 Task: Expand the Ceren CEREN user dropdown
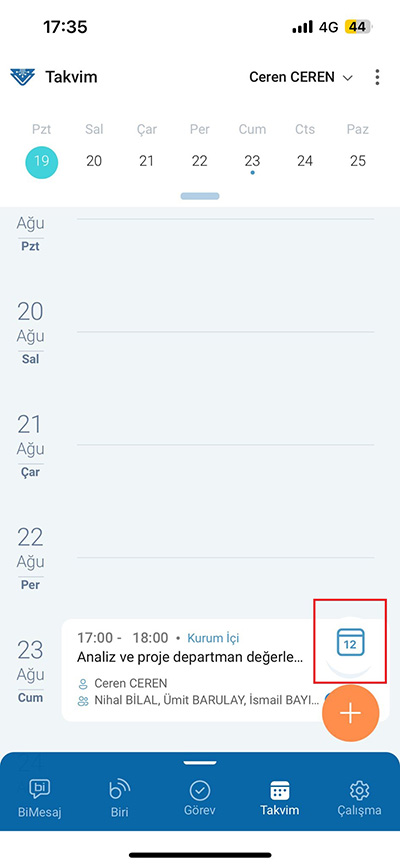(x=301, y=77)
